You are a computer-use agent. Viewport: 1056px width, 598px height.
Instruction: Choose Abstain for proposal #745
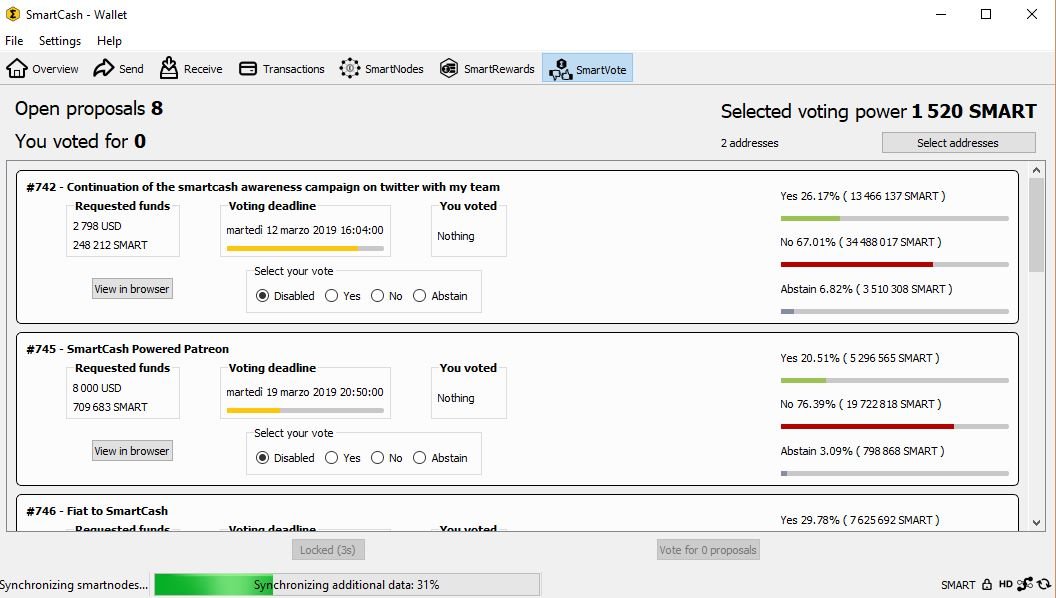point(420,458)
